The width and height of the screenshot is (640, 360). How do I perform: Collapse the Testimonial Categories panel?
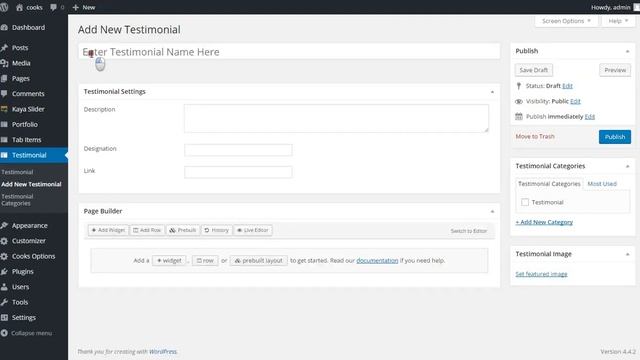point(627,166)
